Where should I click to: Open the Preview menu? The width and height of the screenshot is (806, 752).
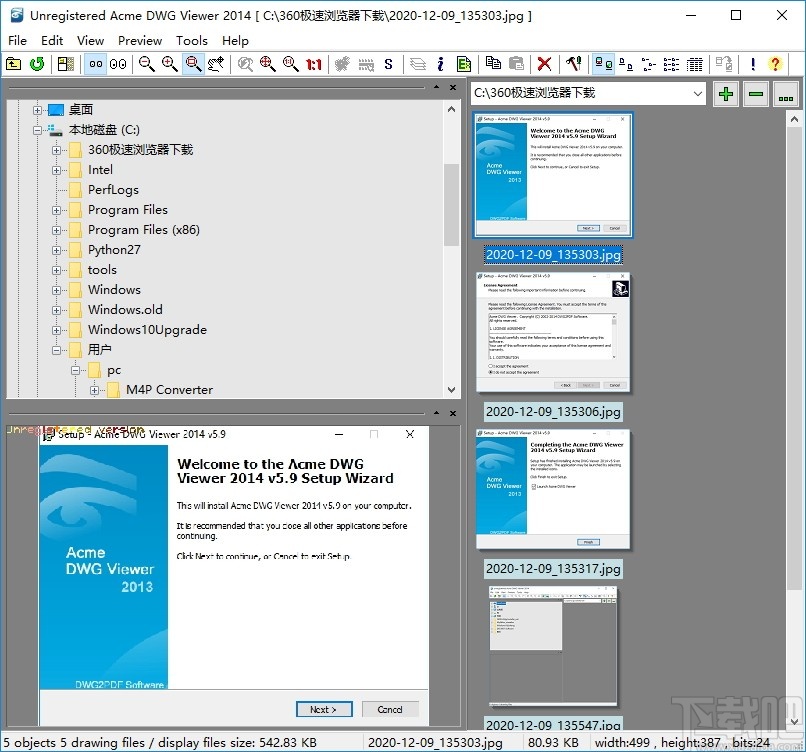click(x=140, y=41)
